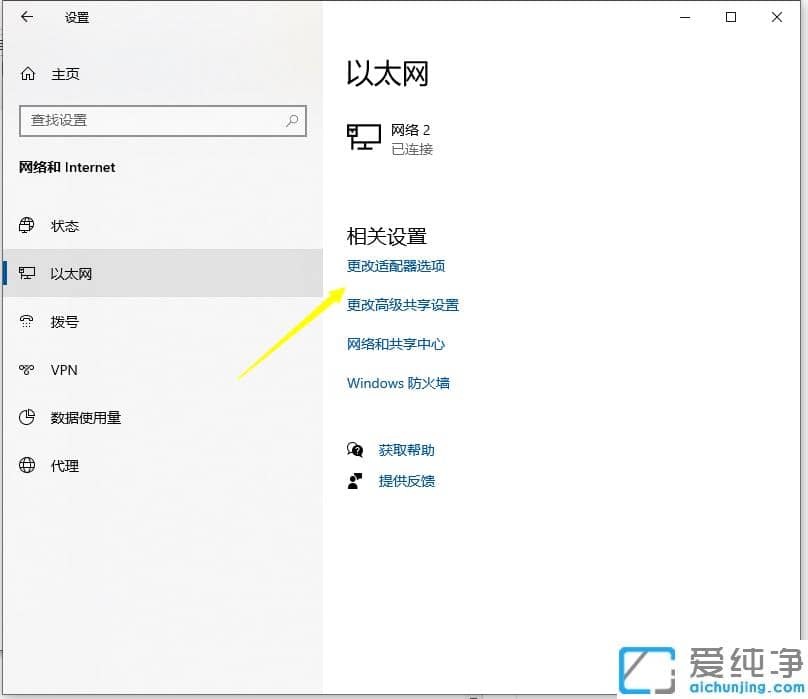Click the 获取帮助 text link
The height and width of the screenshot is (699, 808).
(x=406, y=450)
